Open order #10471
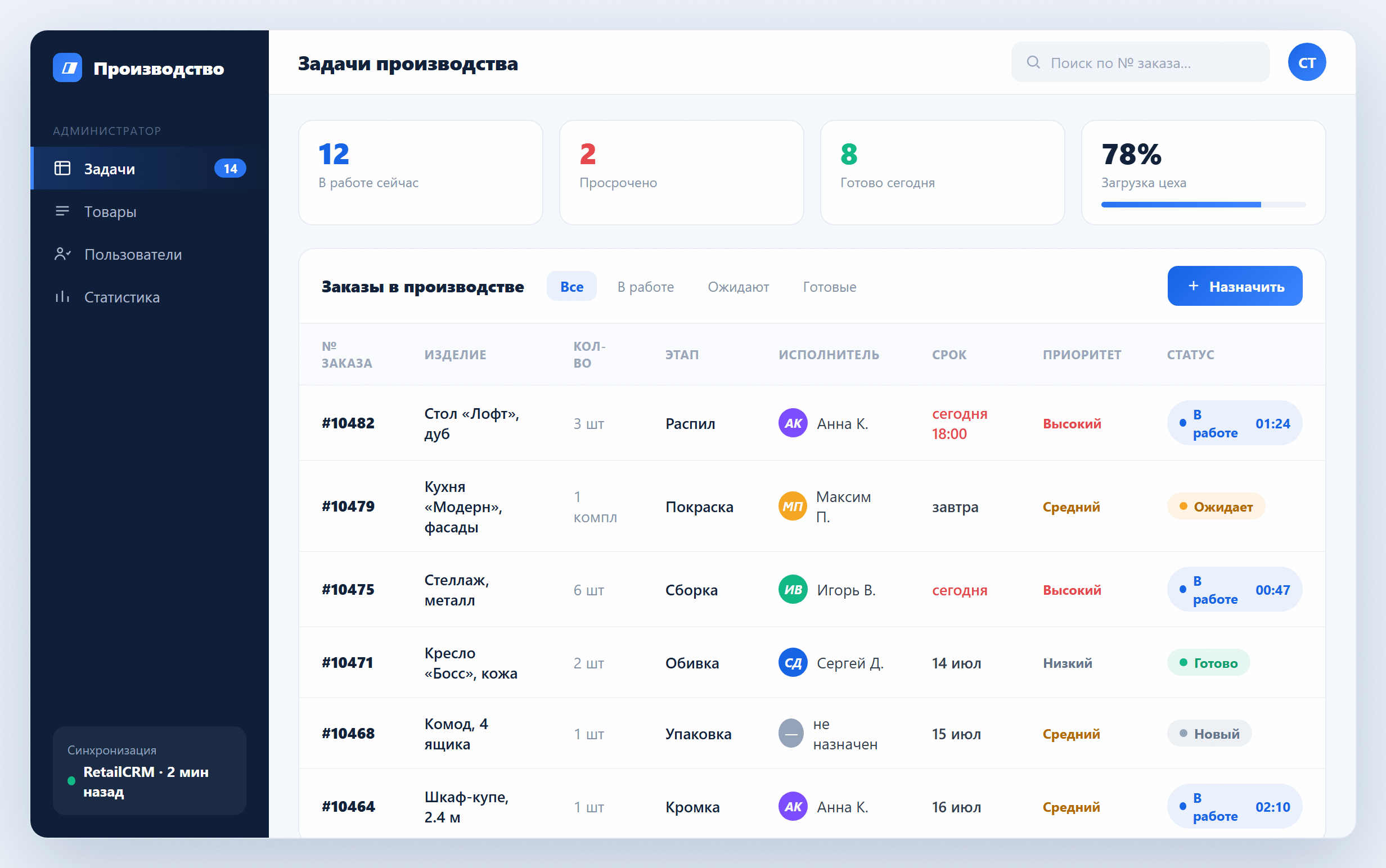This screenshot has height=868, width=1386. pos(347,662)
